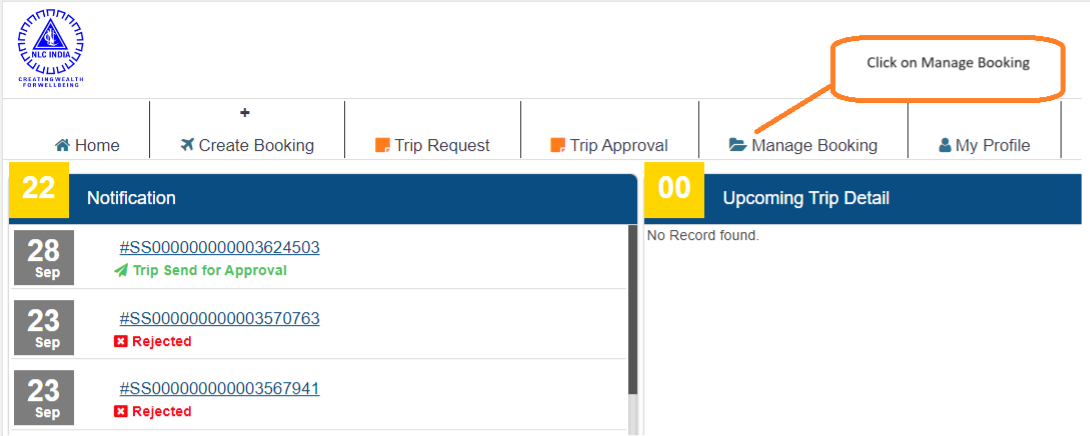Click the green paper plane approval icon
The width and height of the screenshot is (1090, 436).
(x=121, y=271)
